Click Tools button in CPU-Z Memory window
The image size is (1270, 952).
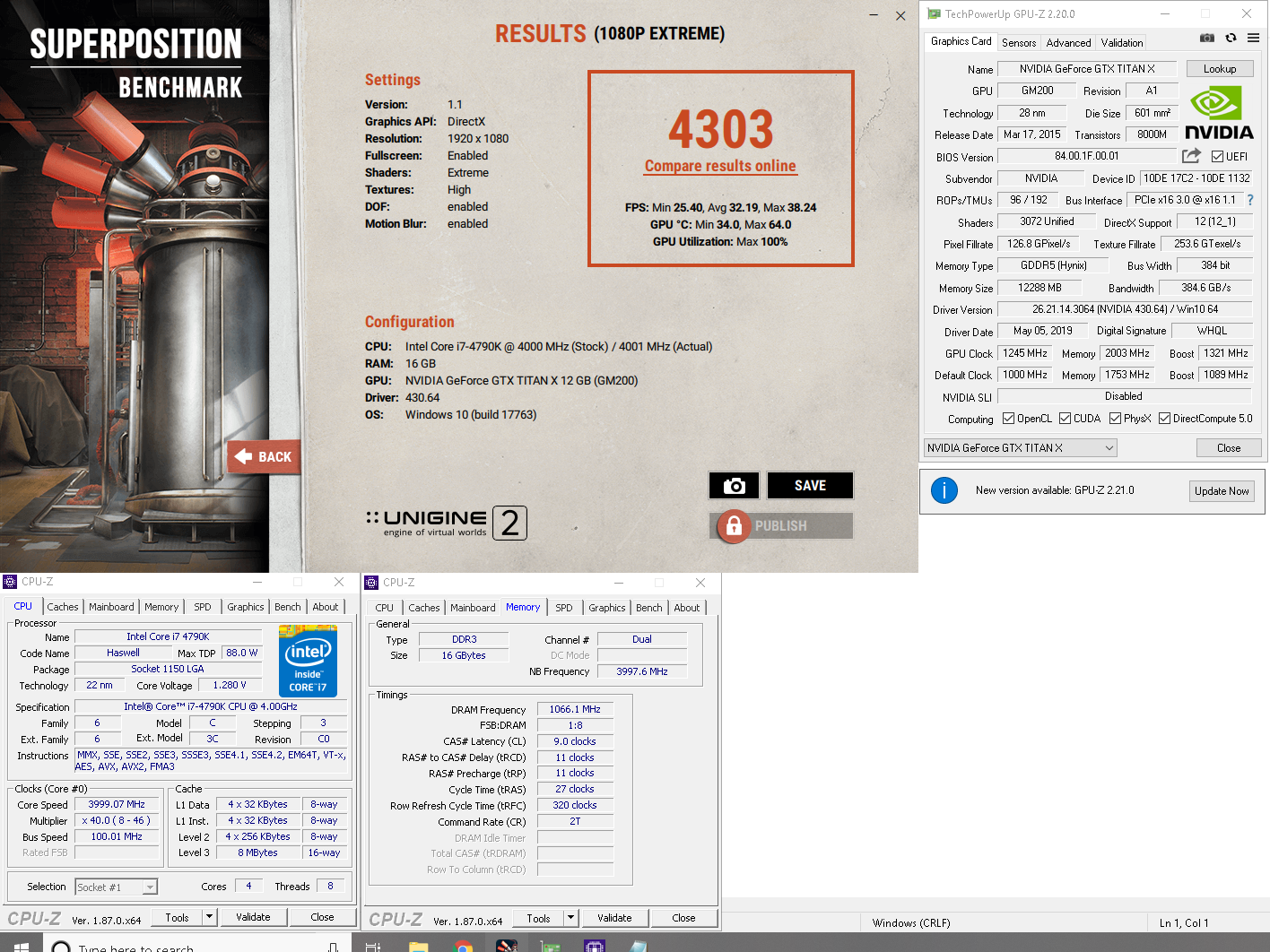pyautogui.click(x=538, y=918)
